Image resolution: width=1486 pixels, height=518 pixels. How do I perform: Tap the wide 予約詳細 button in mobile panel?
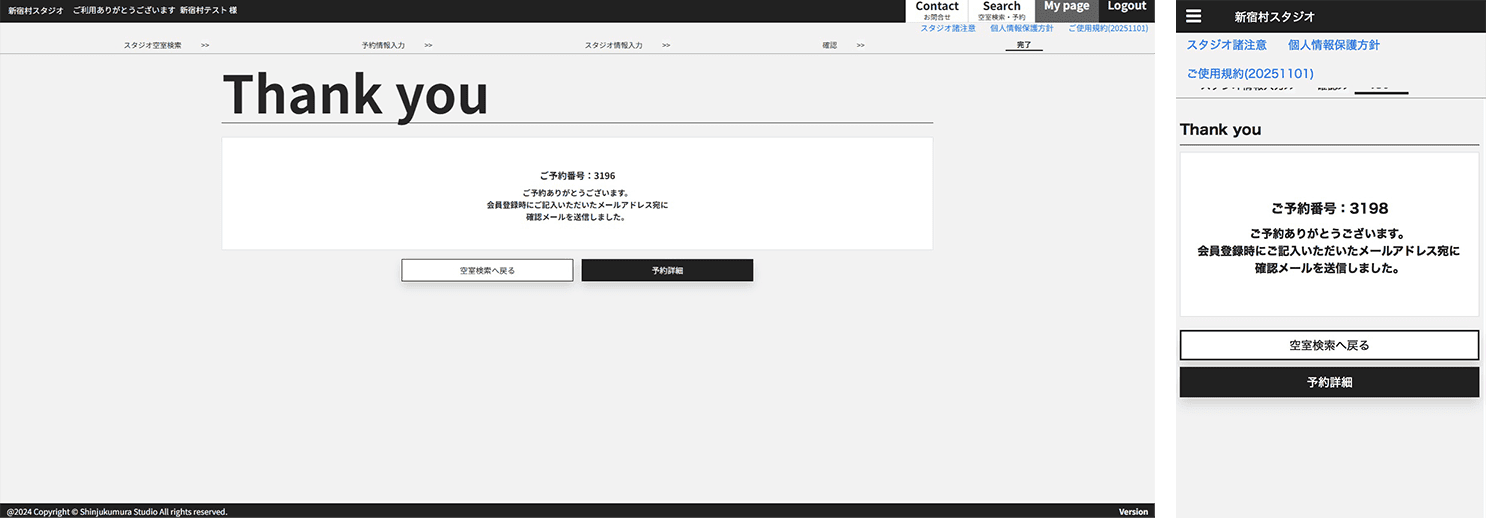(x=1329, y=382)
